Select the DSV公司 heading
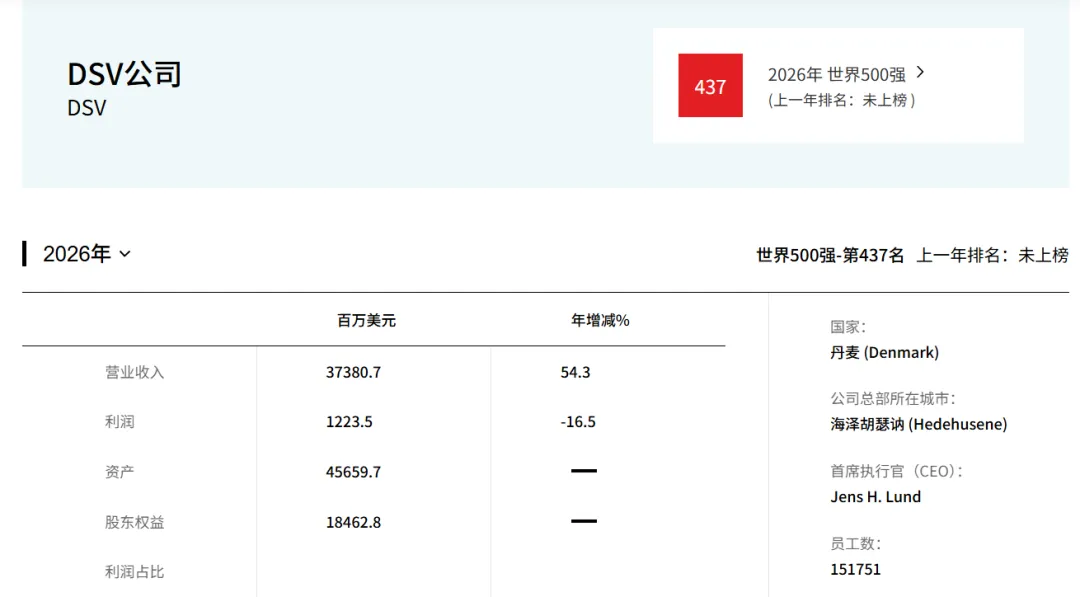The height and width of the screenshot is (597, 1080). click(x=125, y=74)
